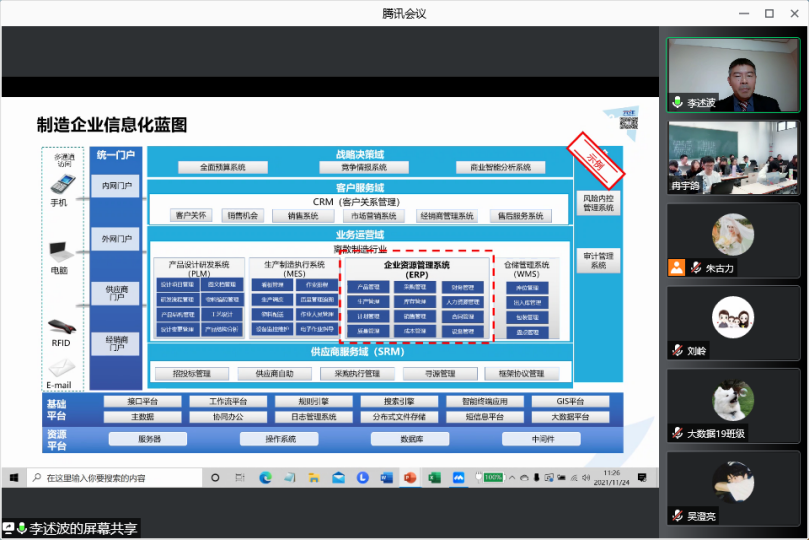This screenshot has height=540, width=809.
Task: Open Cortana circle icon on taskbar
Action: (x=215, y=478)
